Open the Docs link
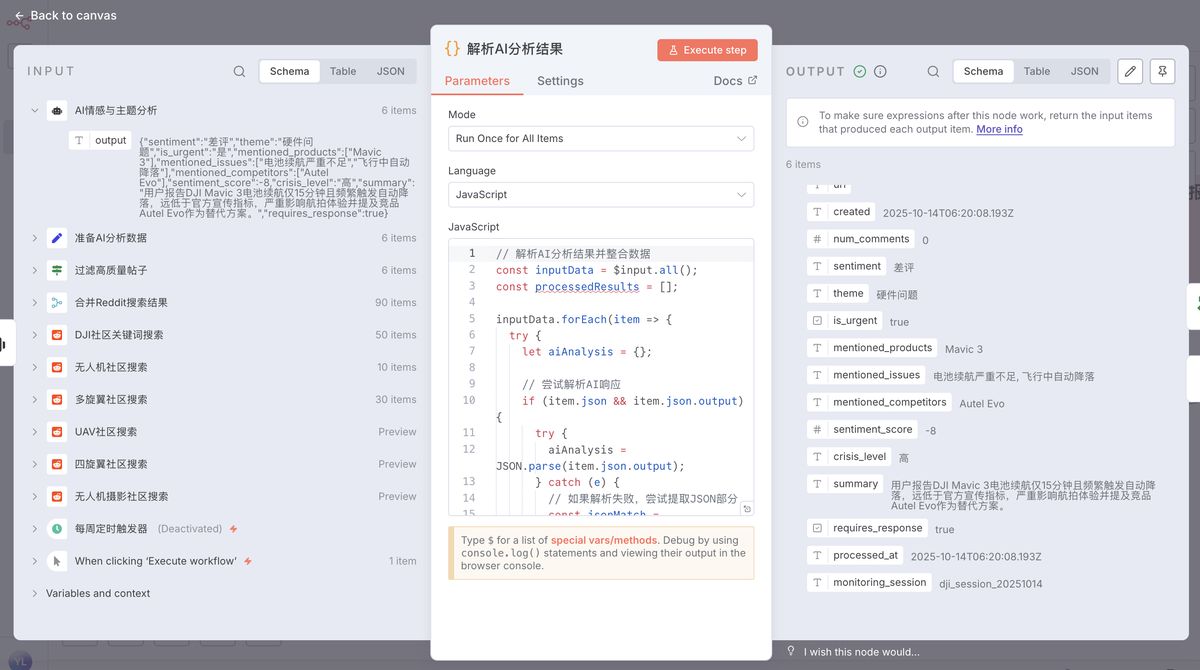 [x=727, y=81]
